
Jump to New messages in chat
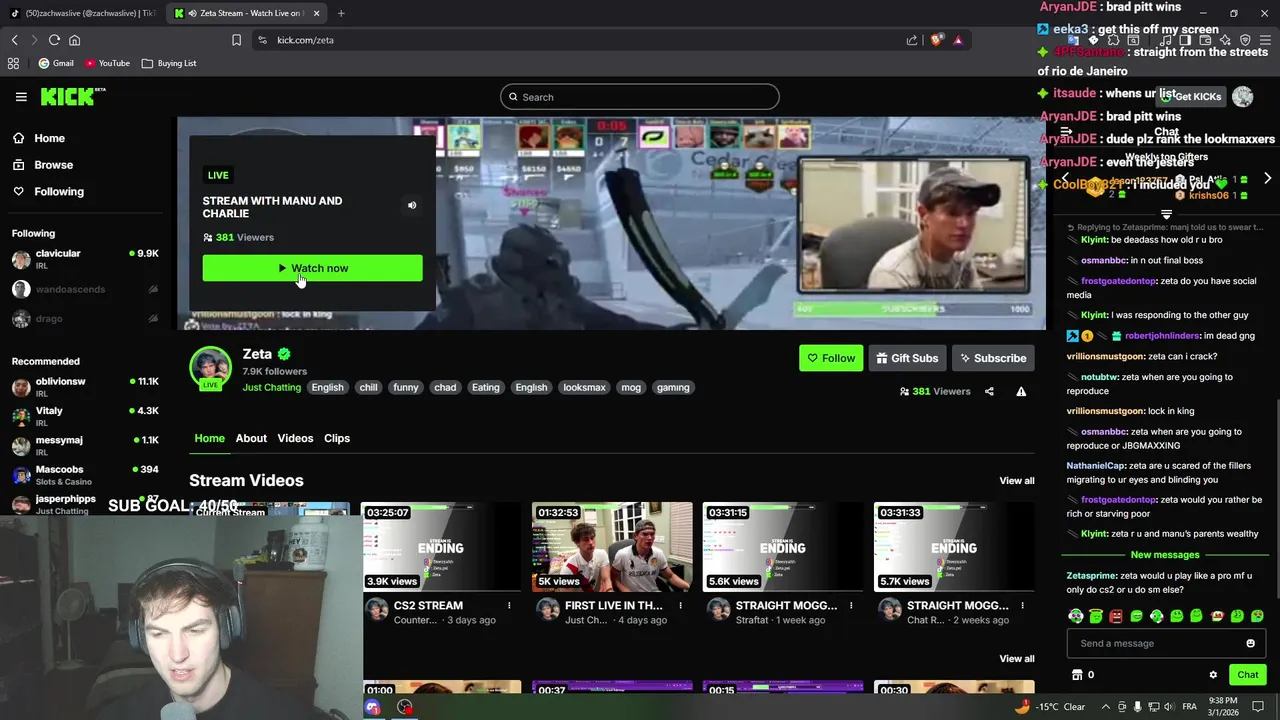[1165, 555]
